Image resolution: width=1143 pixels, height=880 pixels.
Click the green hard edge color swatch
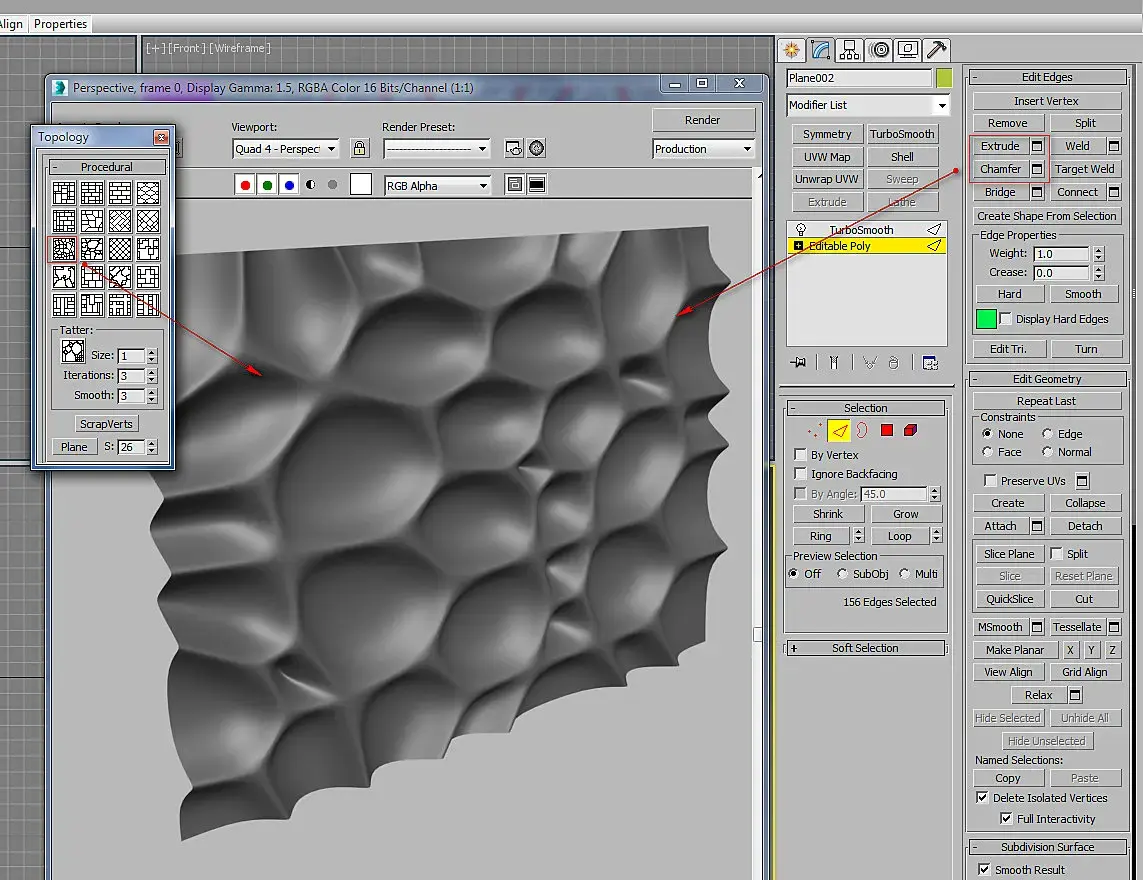coord(986,319)
